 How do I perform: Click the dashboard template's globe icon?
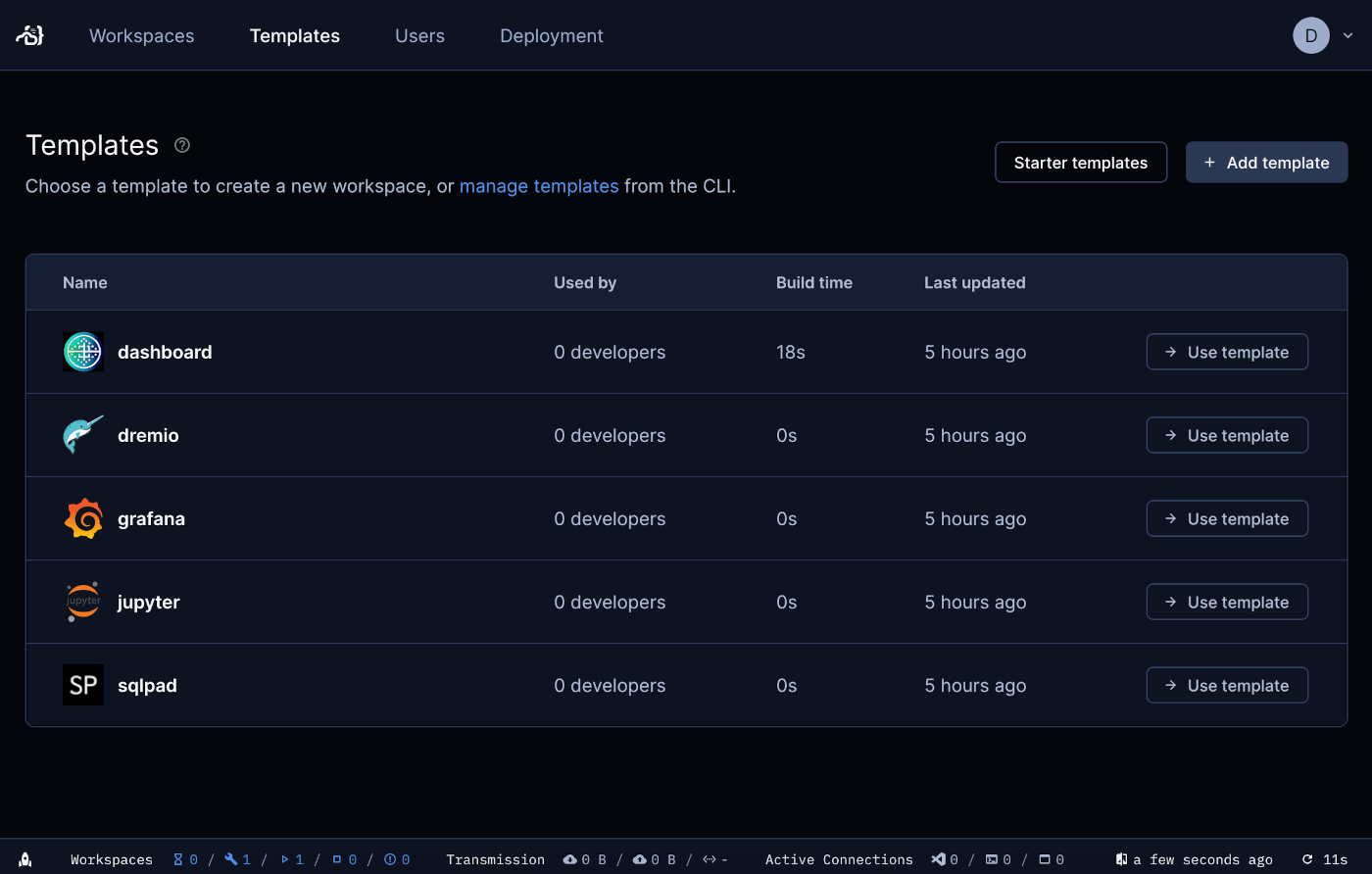tap(83, 352)
